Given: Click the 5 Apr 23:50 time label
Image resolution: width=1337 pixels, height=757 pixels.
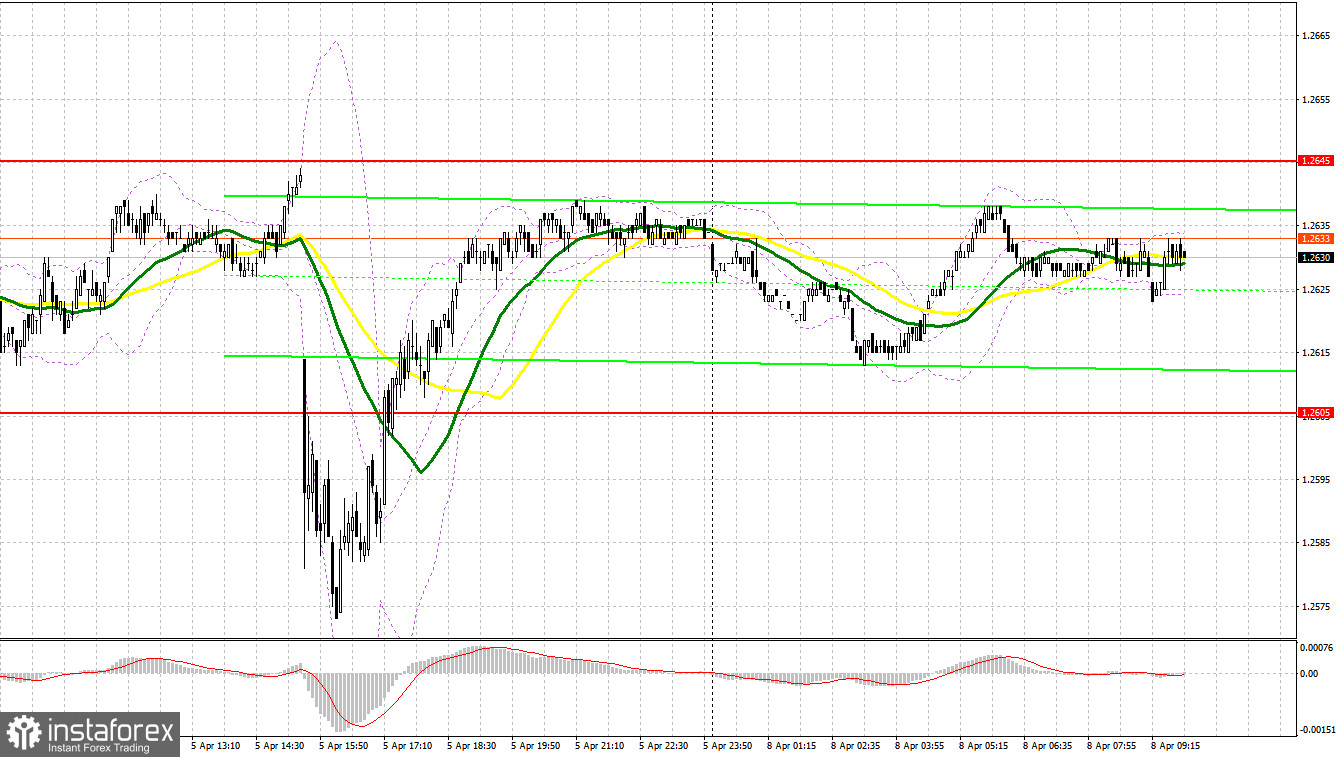Looking at the screenshot, I should tap(729, 745).
